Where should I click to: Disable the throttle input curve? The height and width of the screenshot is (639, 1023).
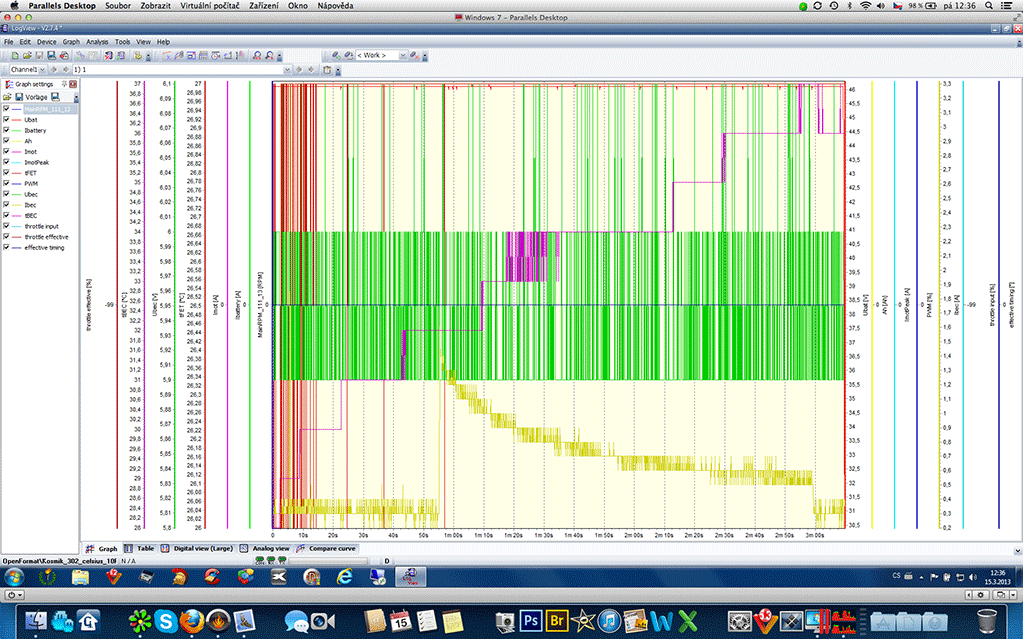[8, 226]
